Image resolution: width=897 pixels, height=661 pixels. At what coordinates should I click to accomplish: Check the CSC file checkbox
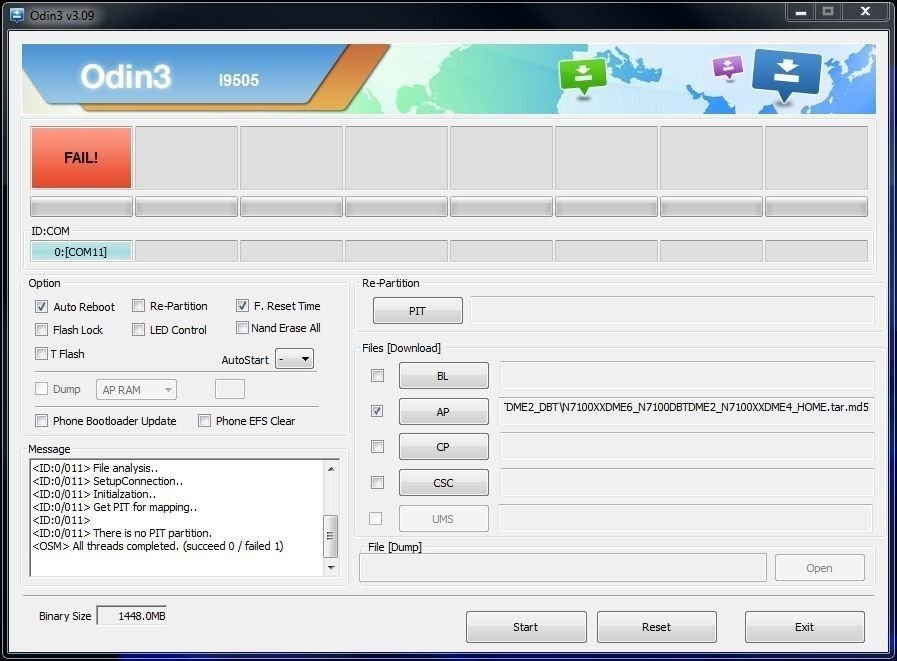click(x=377, y=482)
